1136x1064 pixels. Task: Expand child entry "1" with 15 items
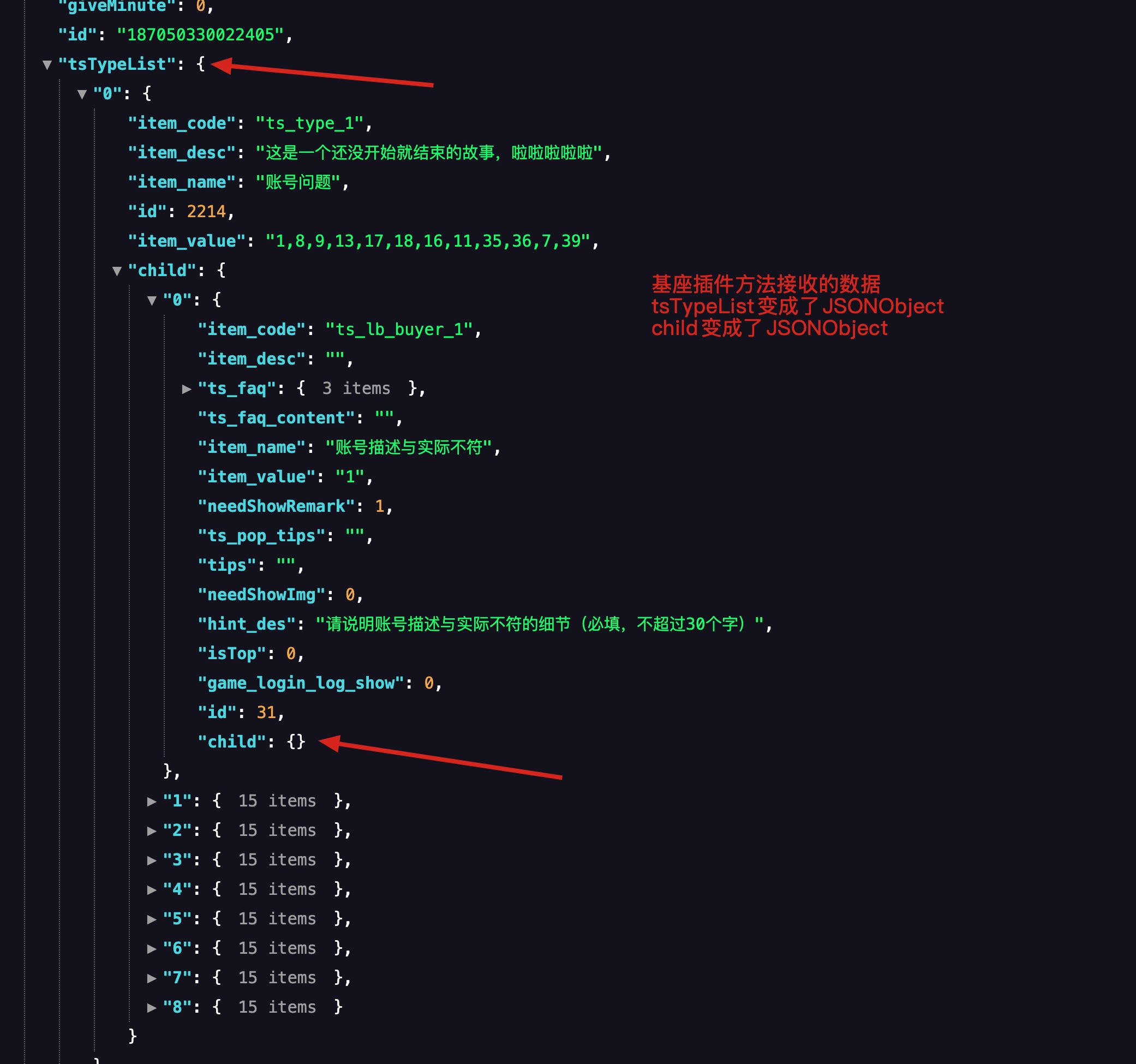click(x=152, y=802)
